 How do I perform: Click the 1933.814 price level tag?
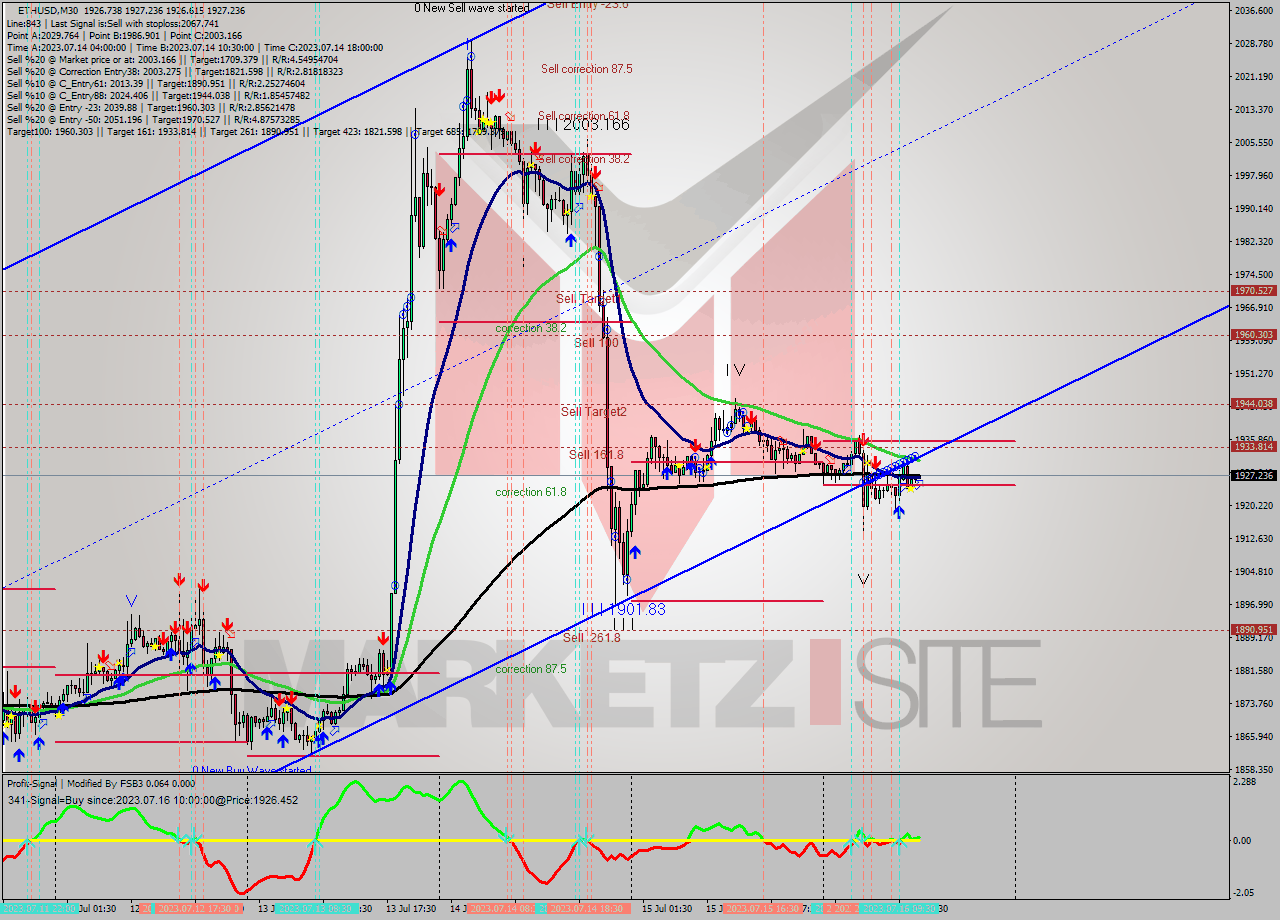1254,447
